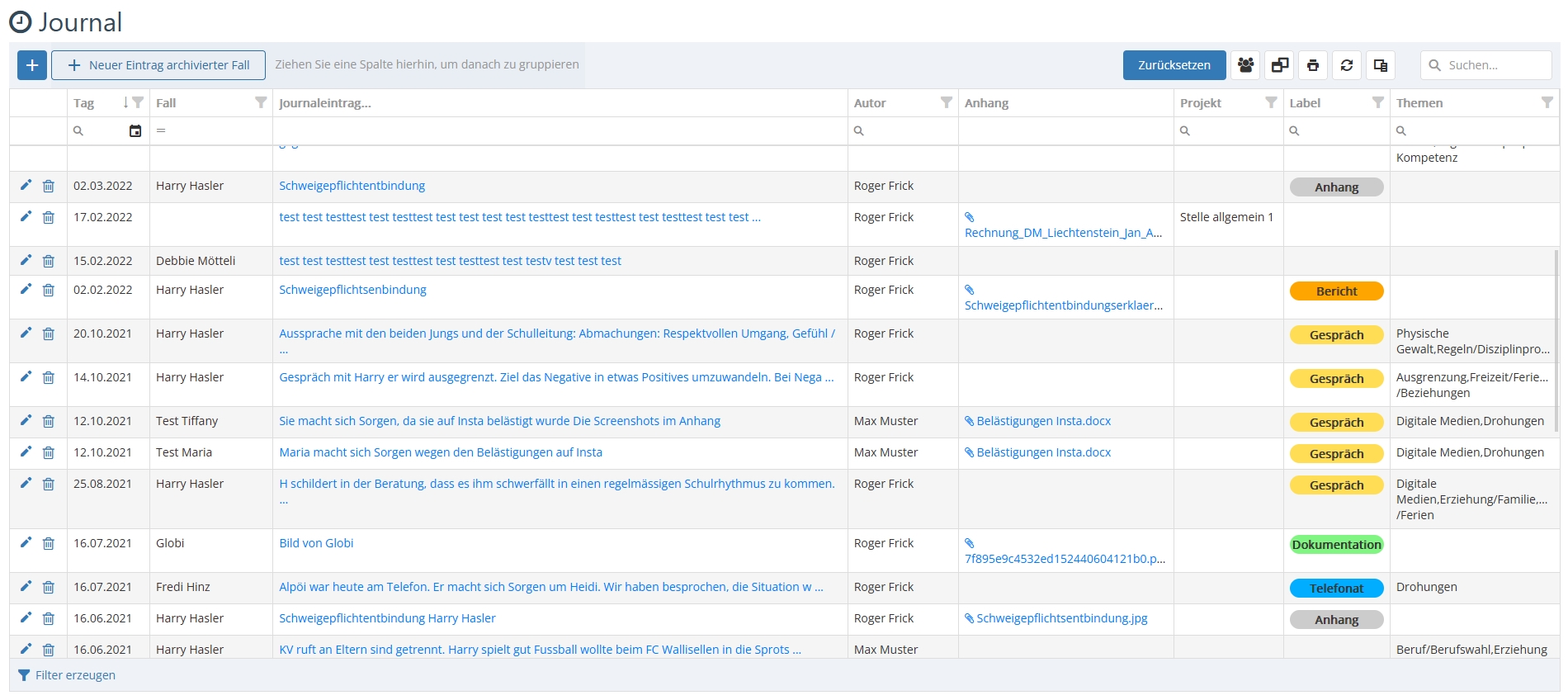Sort by the Tag column header
Viewport: 1568px width, 700px height.
click(x=84, y=103)
